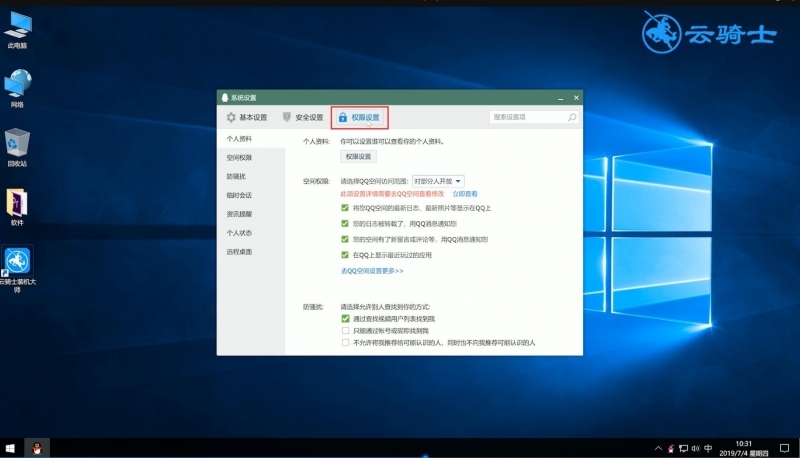Minimize the 系统设置 window
Image resolution: width=800 pixels, height=458 pixels.
click(x=560, y=98)
